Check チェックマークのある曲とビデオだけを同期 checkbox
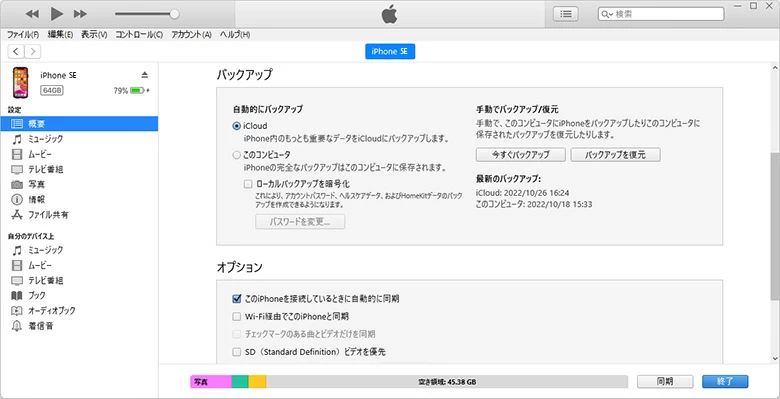 [237, 333]
